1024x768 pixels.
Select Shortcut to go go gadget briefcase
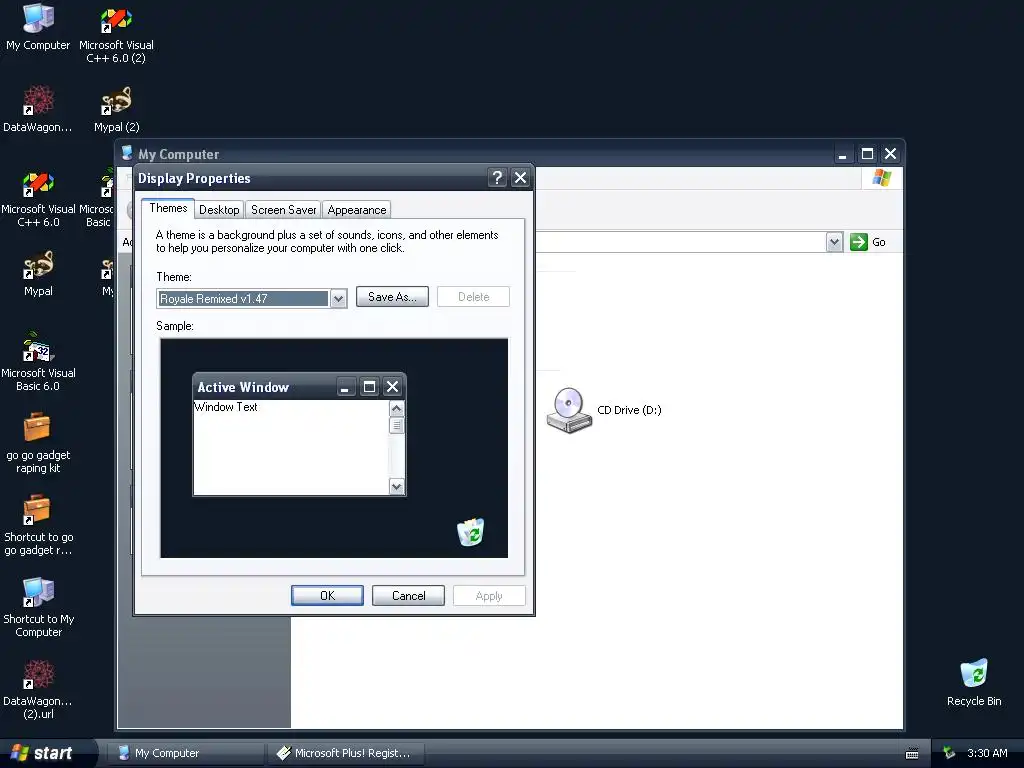(x=37, y=511)
